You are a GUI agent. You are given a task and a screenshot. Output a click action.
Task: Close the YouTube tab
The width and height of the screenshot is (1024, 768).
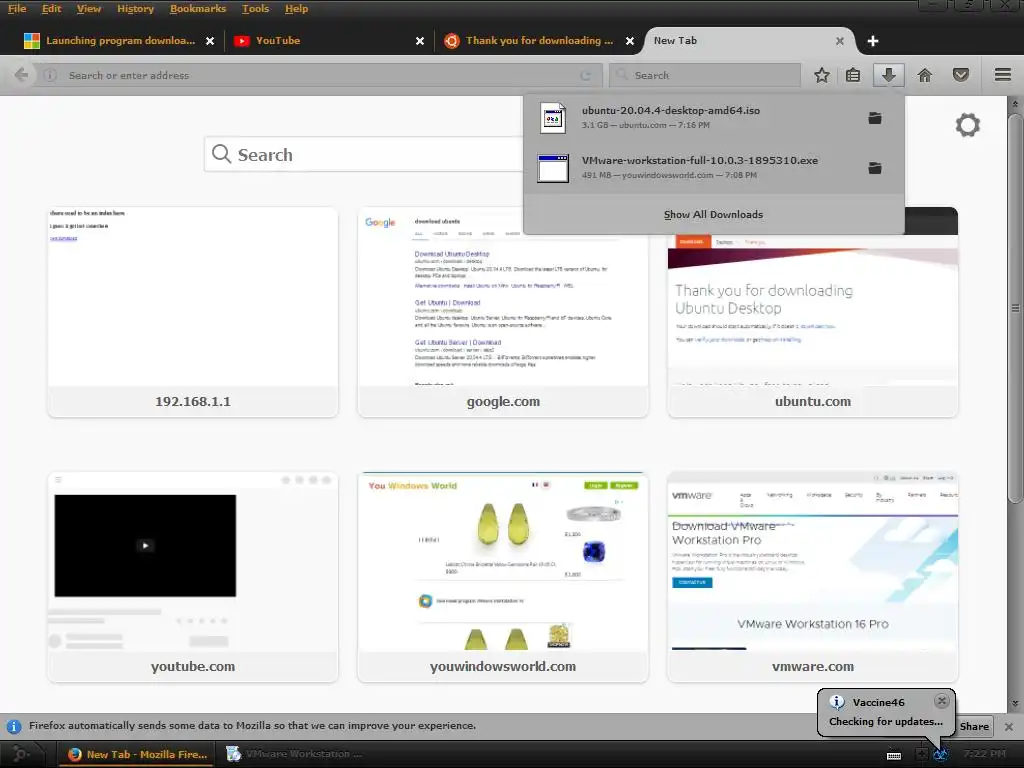point(420,41)
